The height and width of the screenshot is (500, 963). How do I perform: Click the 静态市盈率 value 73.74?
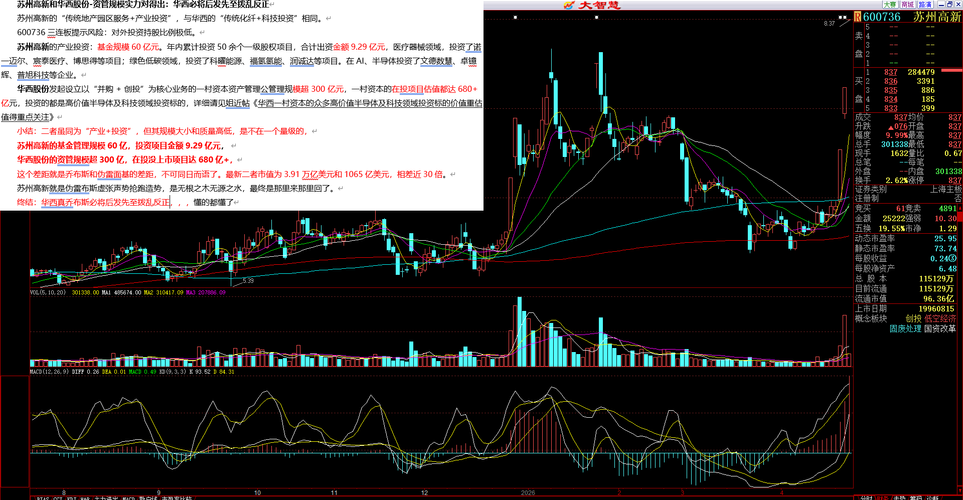click(x=945, y=249)
